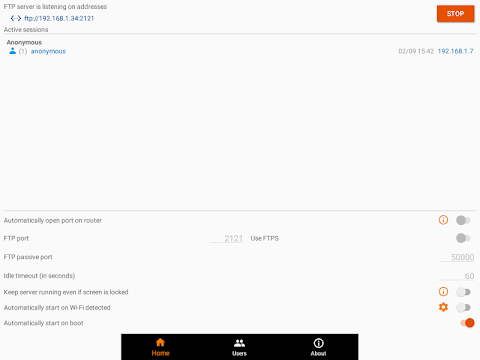Viewport: 480px width, 360px height.
Task: Click the Idle timeout (in seconds) label
Action: (39, 276)
